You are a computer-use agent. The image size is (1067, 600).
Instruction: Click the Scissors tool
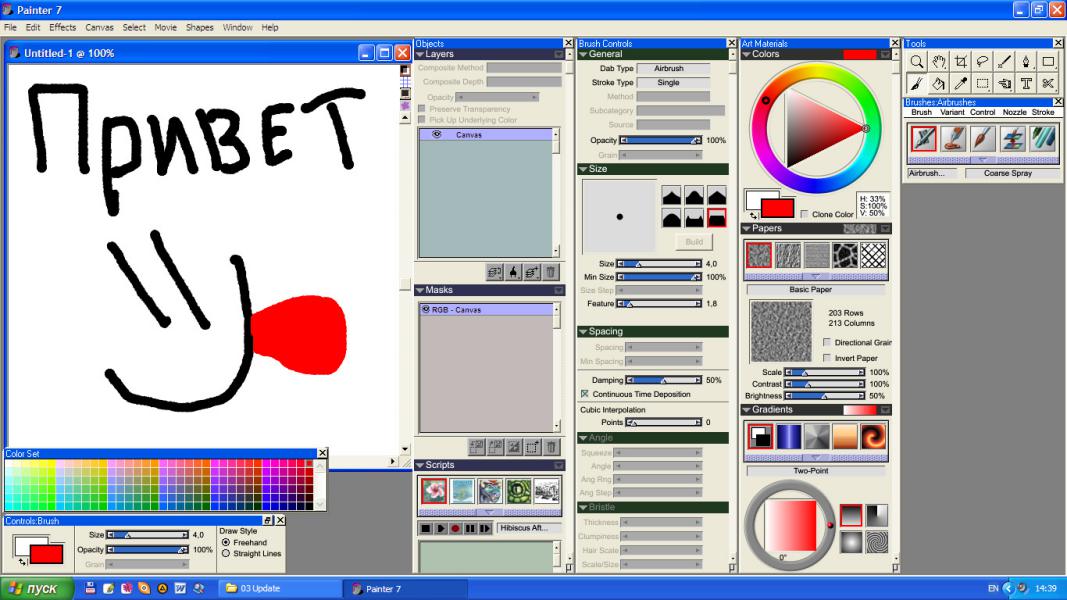[1048, 84]
